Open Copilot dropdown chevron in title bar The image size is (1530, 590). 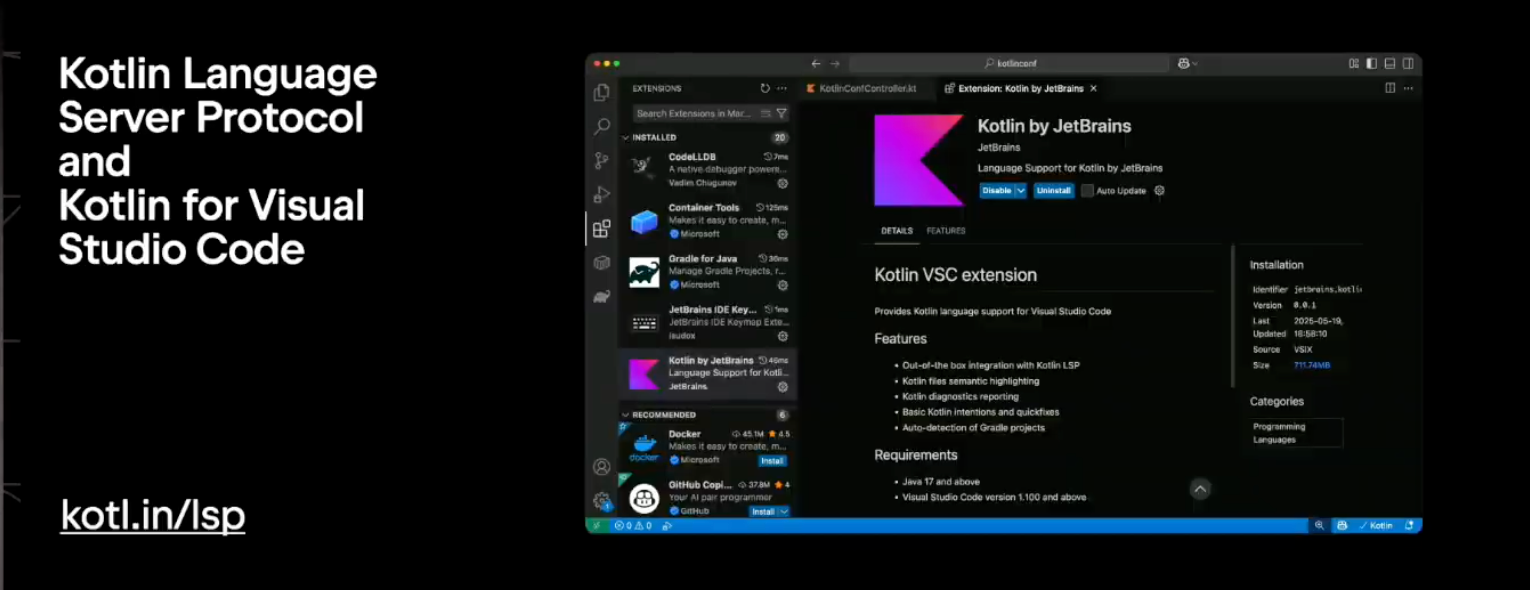click(1195, 63)
